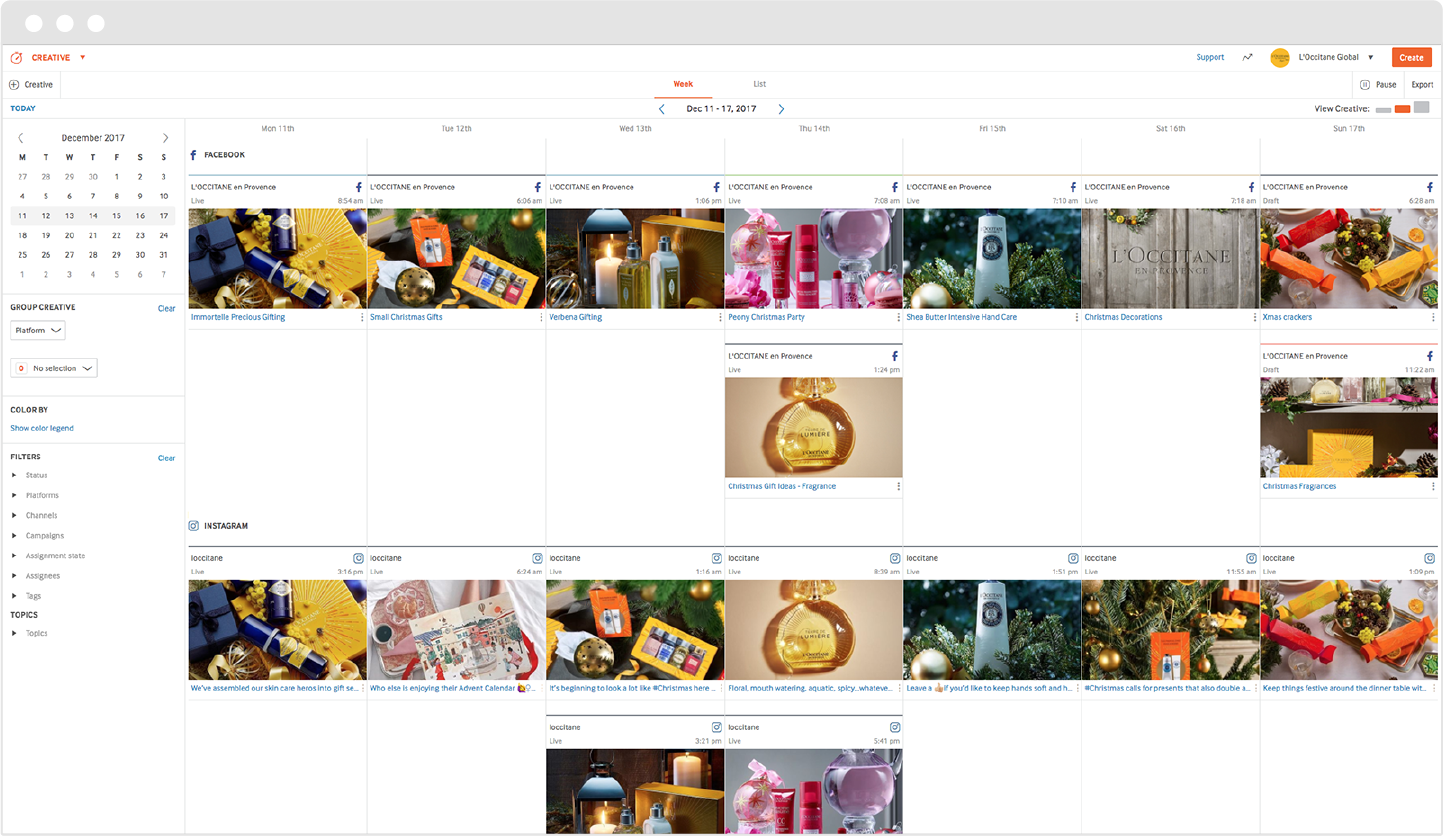Open the analytics trend line icon
Viewport: 1443px width, 836px height.
point(1247,58)
